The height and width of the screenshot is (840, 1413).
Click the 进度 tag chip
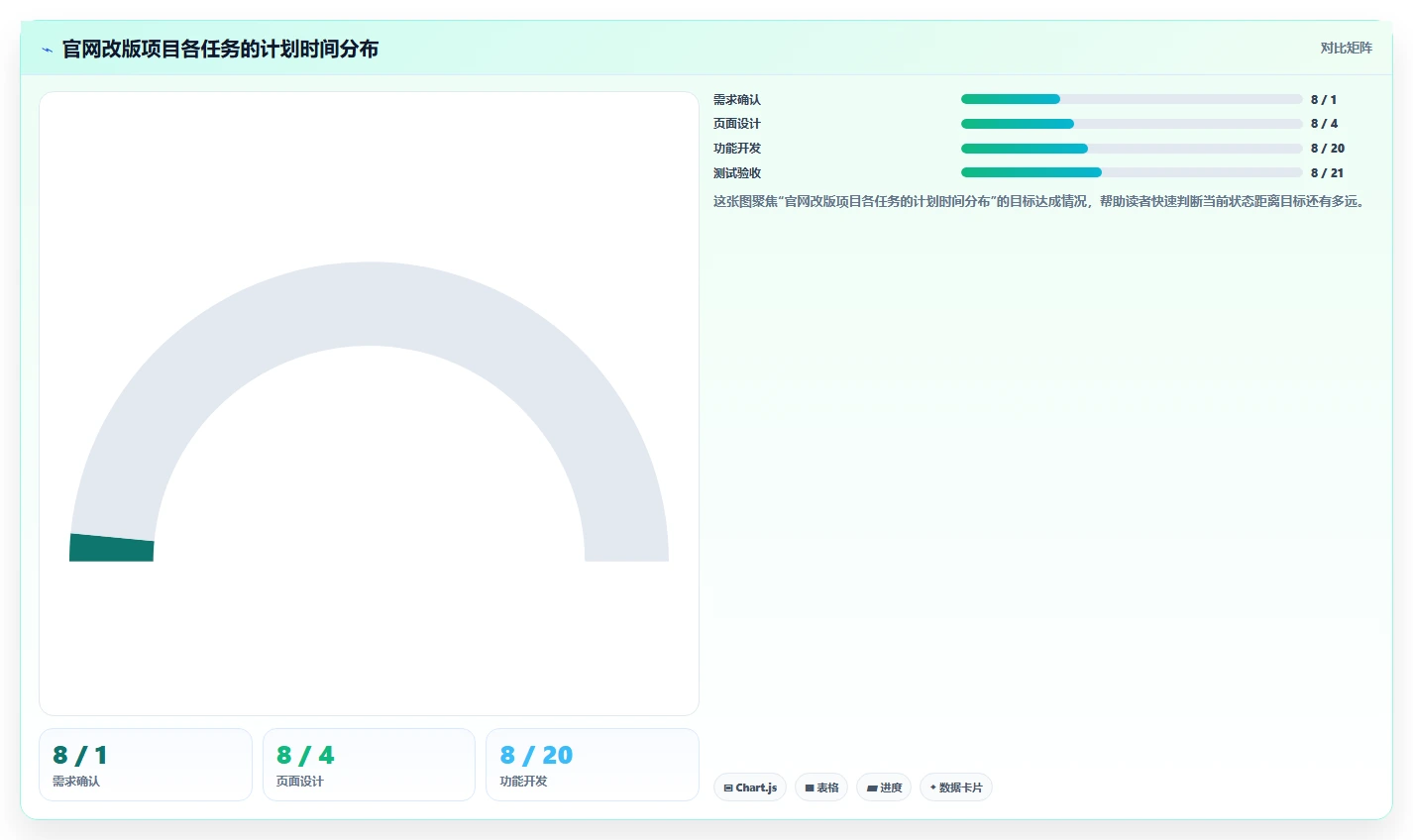click(884, 787)
